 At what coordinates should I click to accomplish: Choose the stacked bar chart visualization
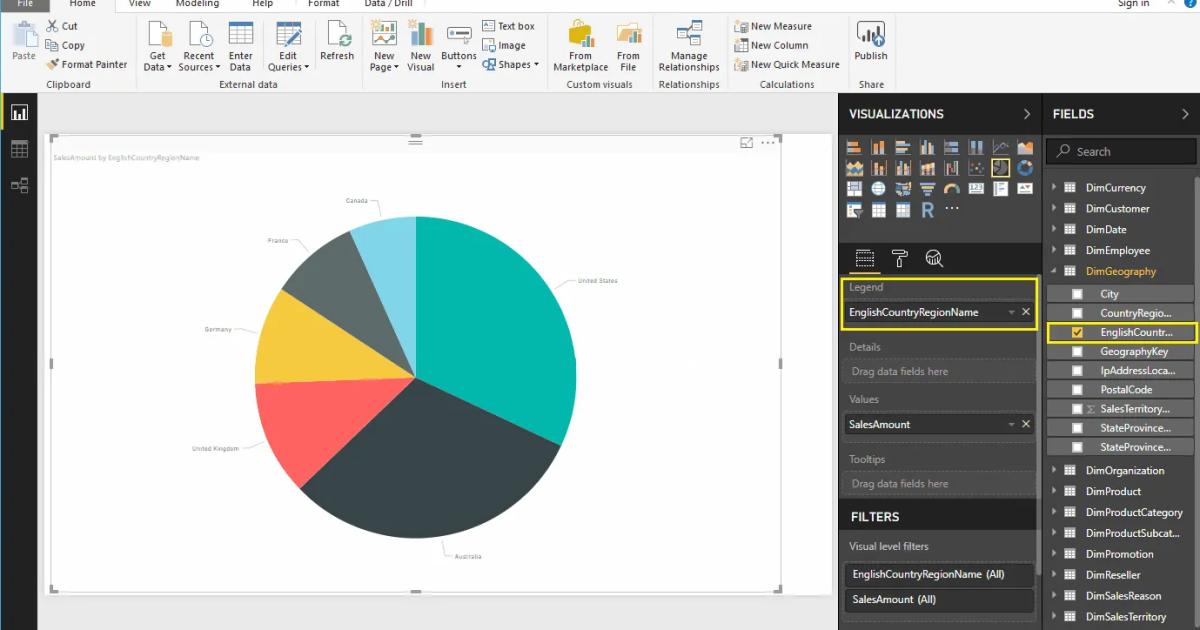click(x=854, y=147)
